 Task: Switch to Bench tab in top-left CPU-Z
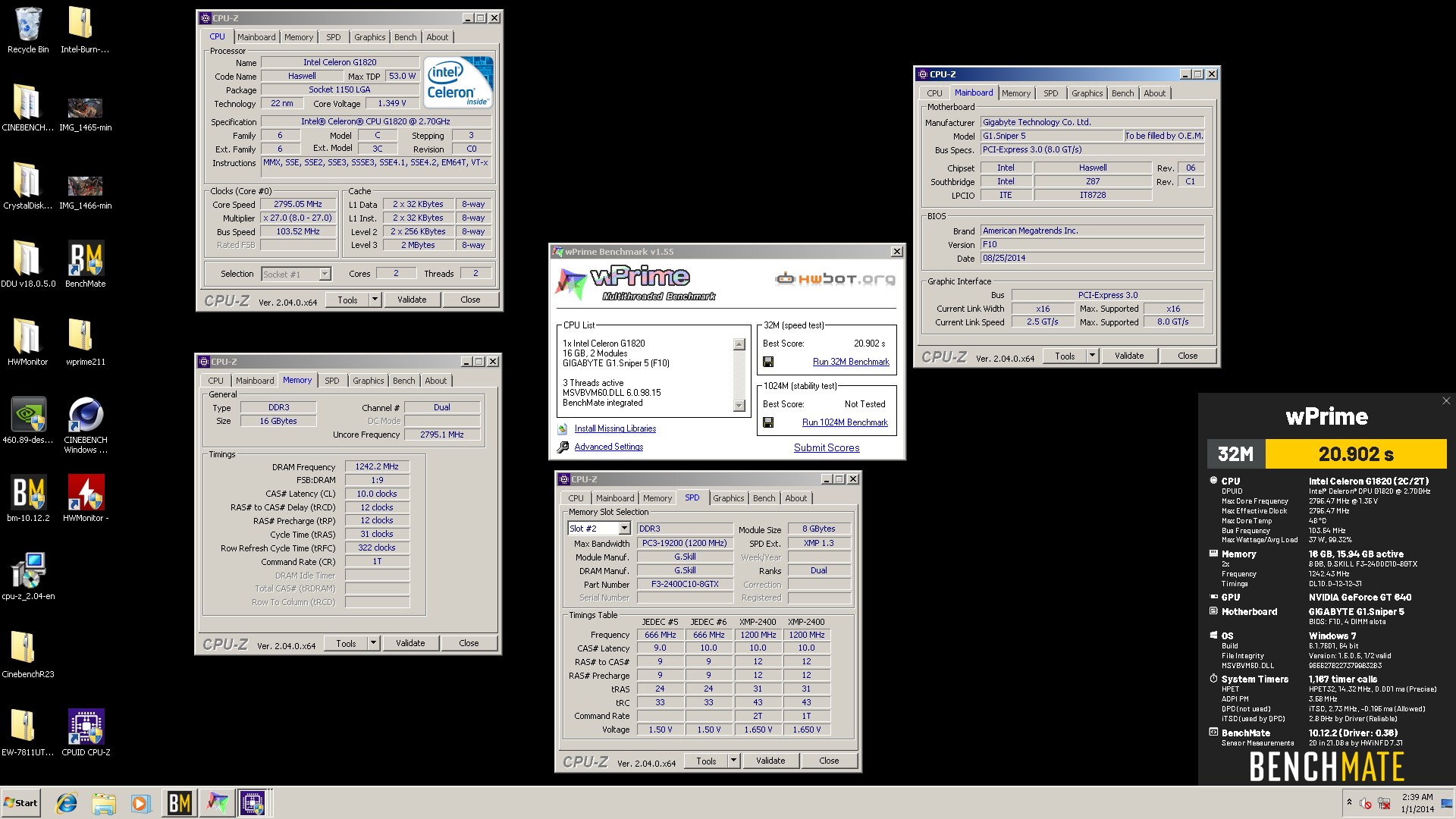click(405, 37)
